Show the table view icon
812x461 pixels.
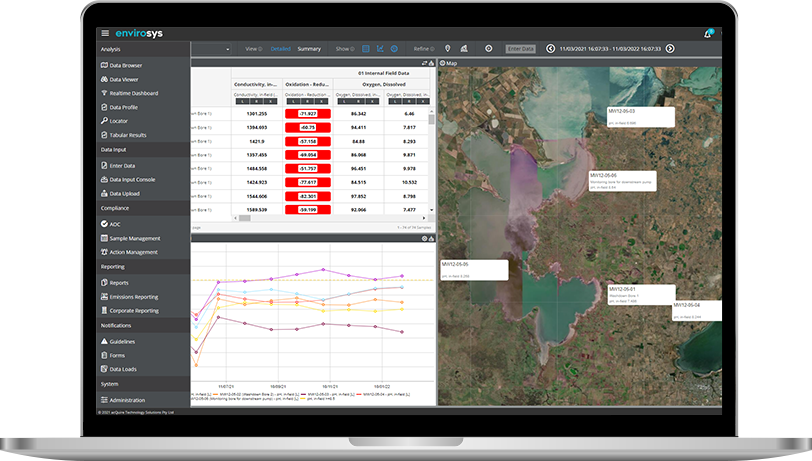[x=365, y=48]
